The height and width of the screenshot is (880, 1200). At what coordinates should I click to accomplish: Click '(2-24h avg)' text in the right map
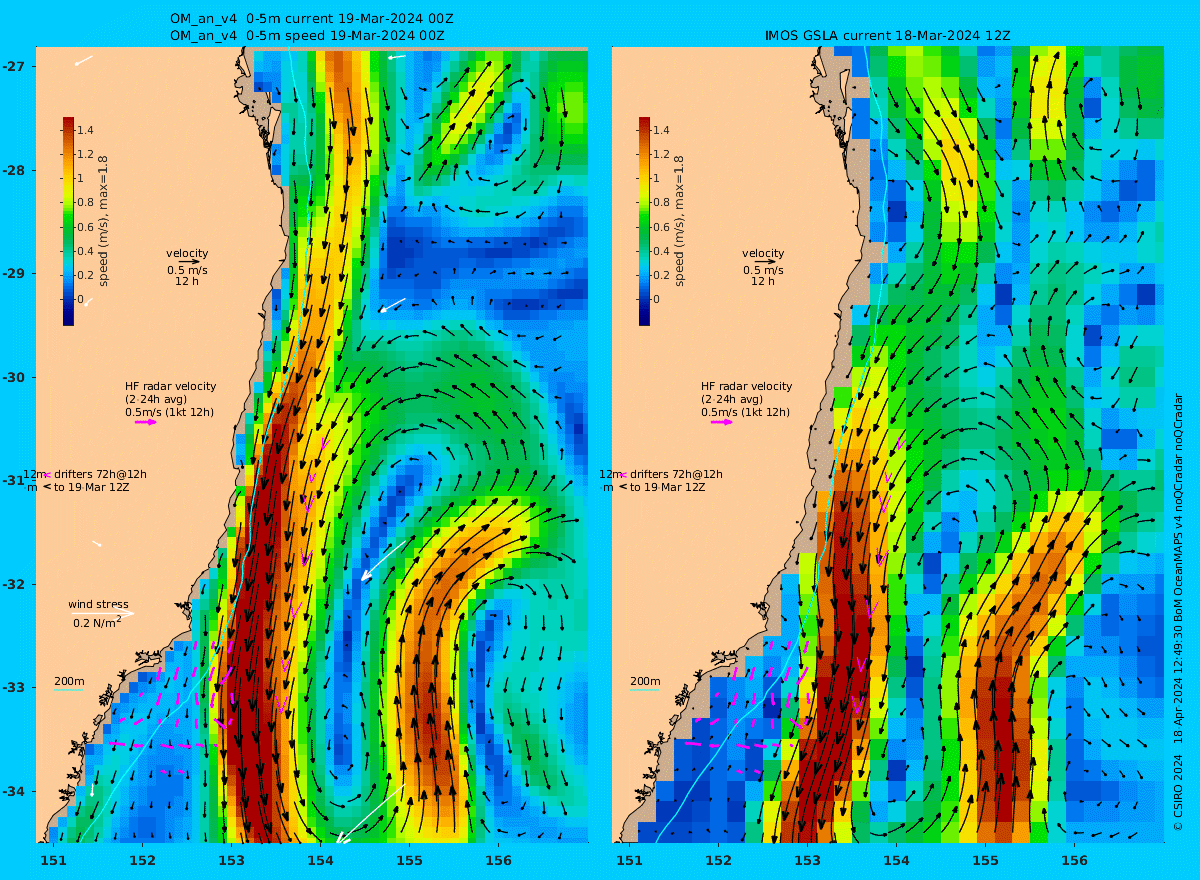pos(731,399)
